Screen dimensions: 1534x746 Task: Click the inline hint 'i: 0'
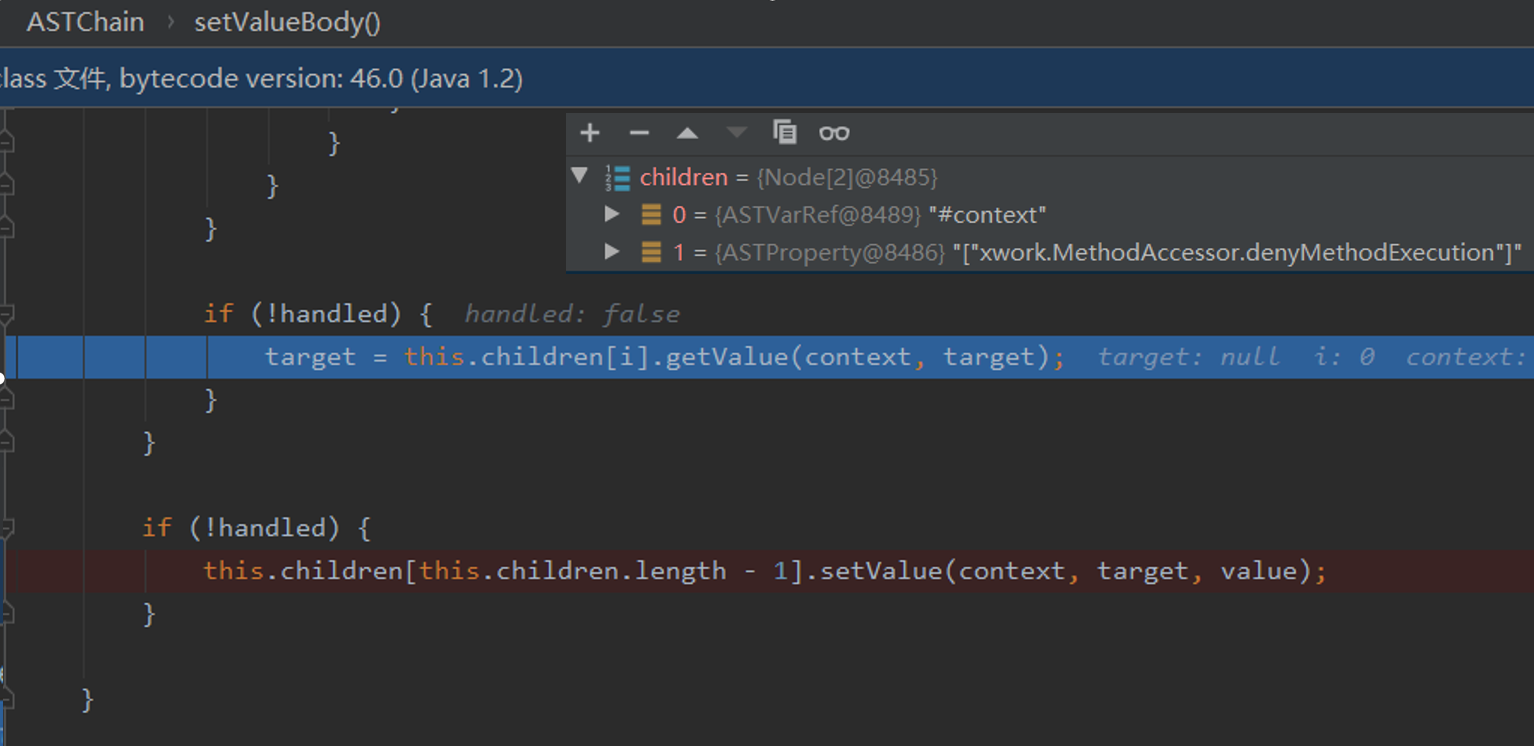click(1344, 357)
